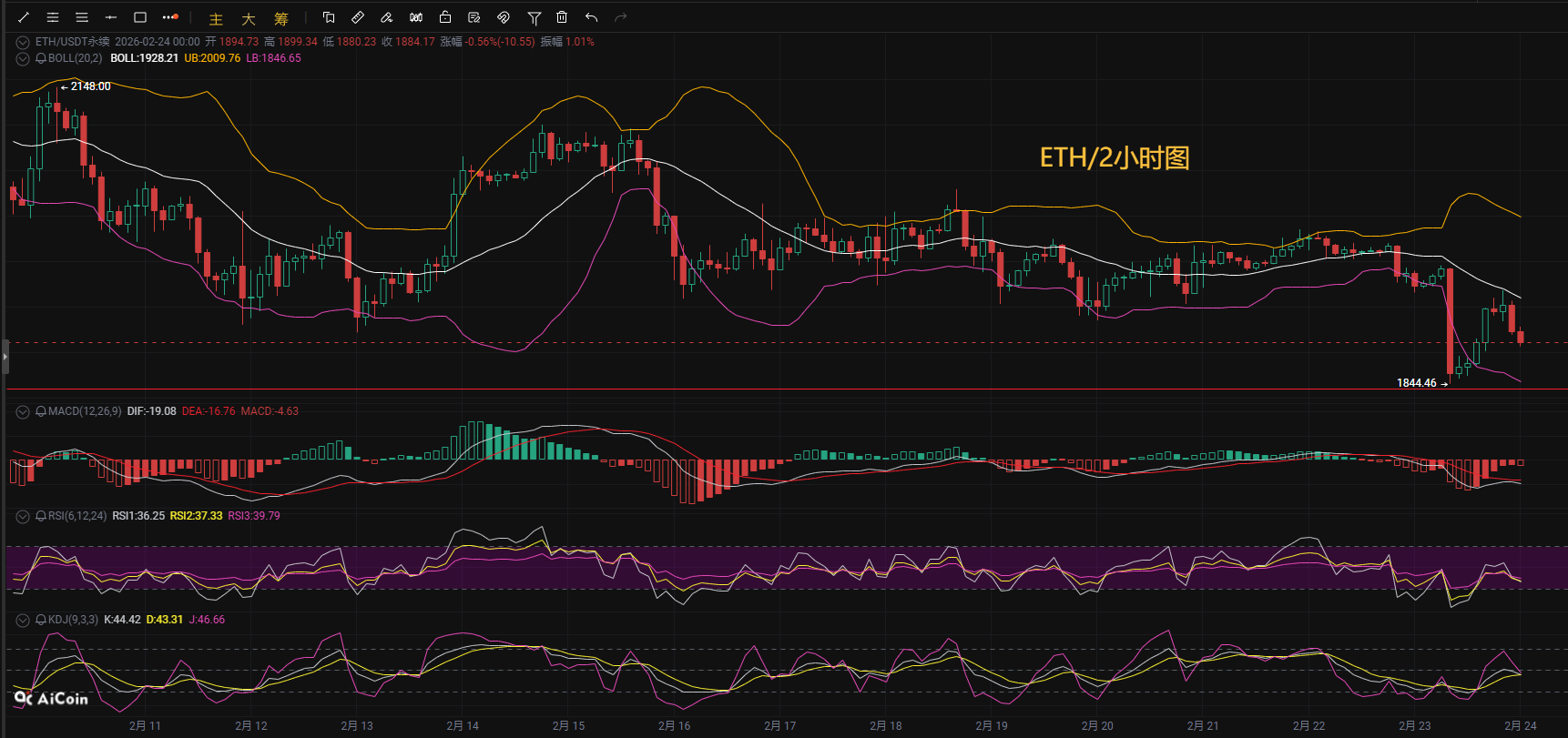Switch to the 主 tab

(216, 19)
